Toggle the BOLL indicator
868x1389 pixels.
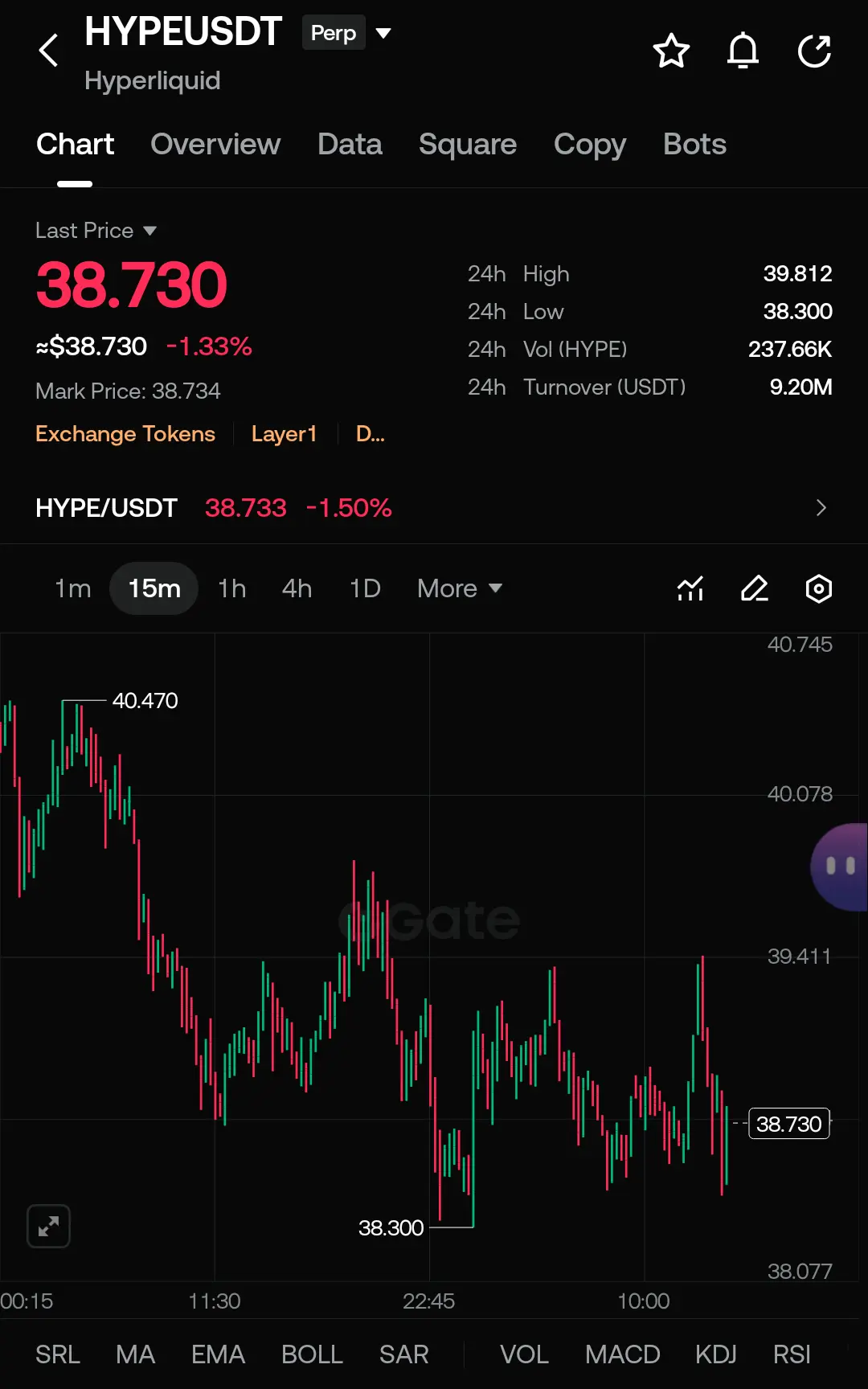[312, 1354]
